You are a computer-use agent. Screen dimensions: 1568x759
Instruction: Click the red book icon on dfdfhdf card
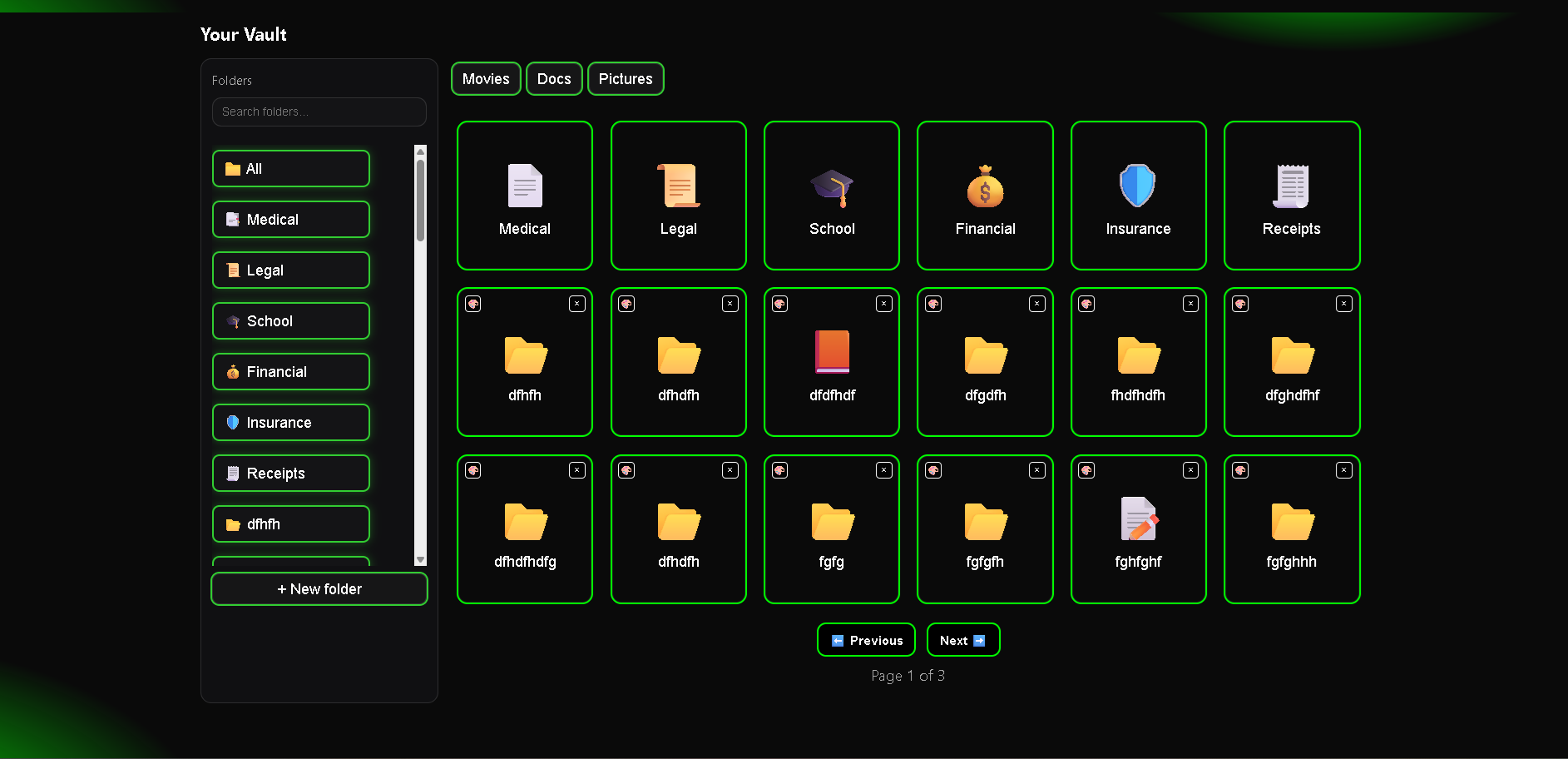pyautogui.click(x=831, y=354)
